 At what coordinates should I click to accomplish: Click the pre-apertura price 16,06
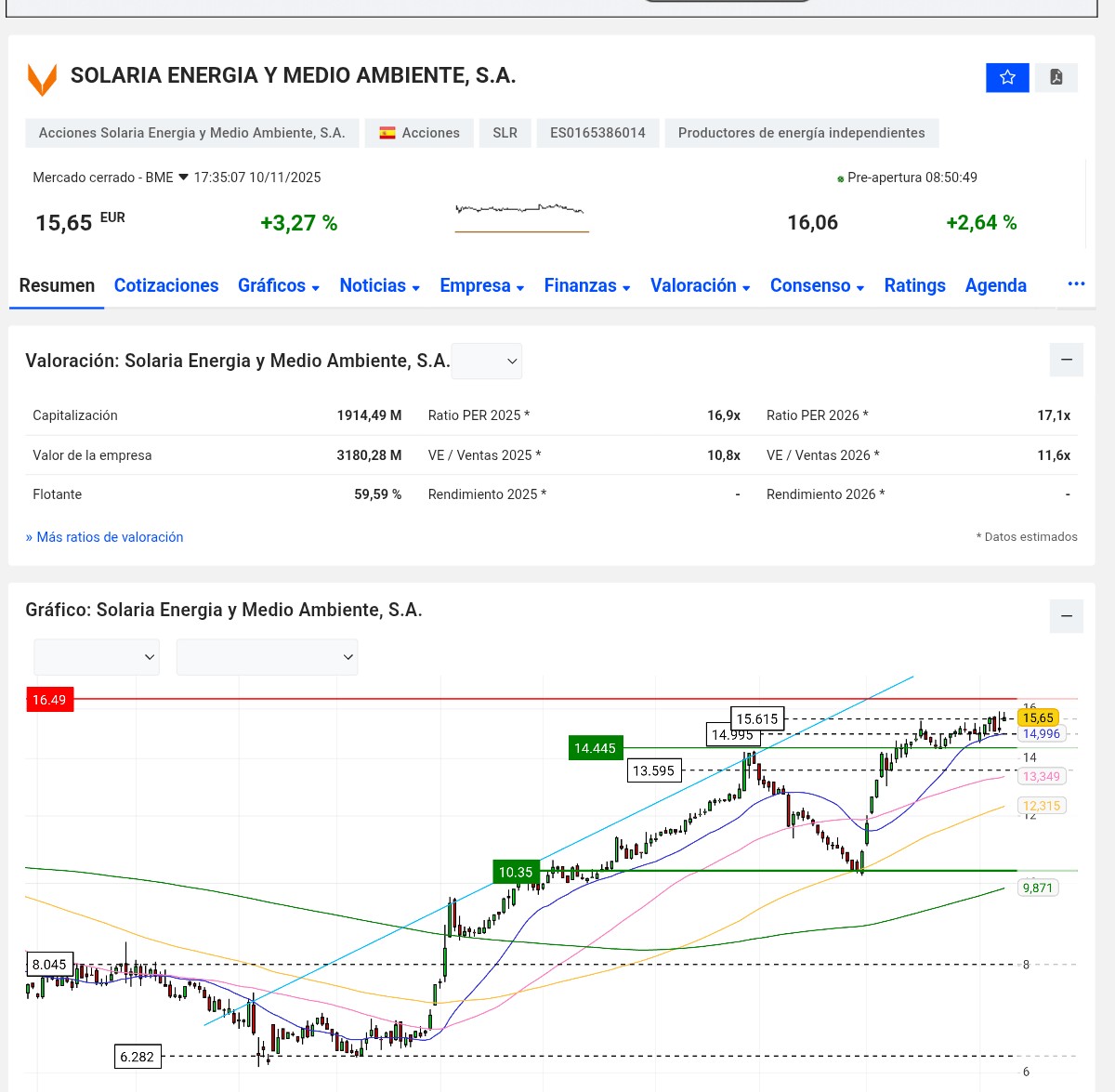813,223
